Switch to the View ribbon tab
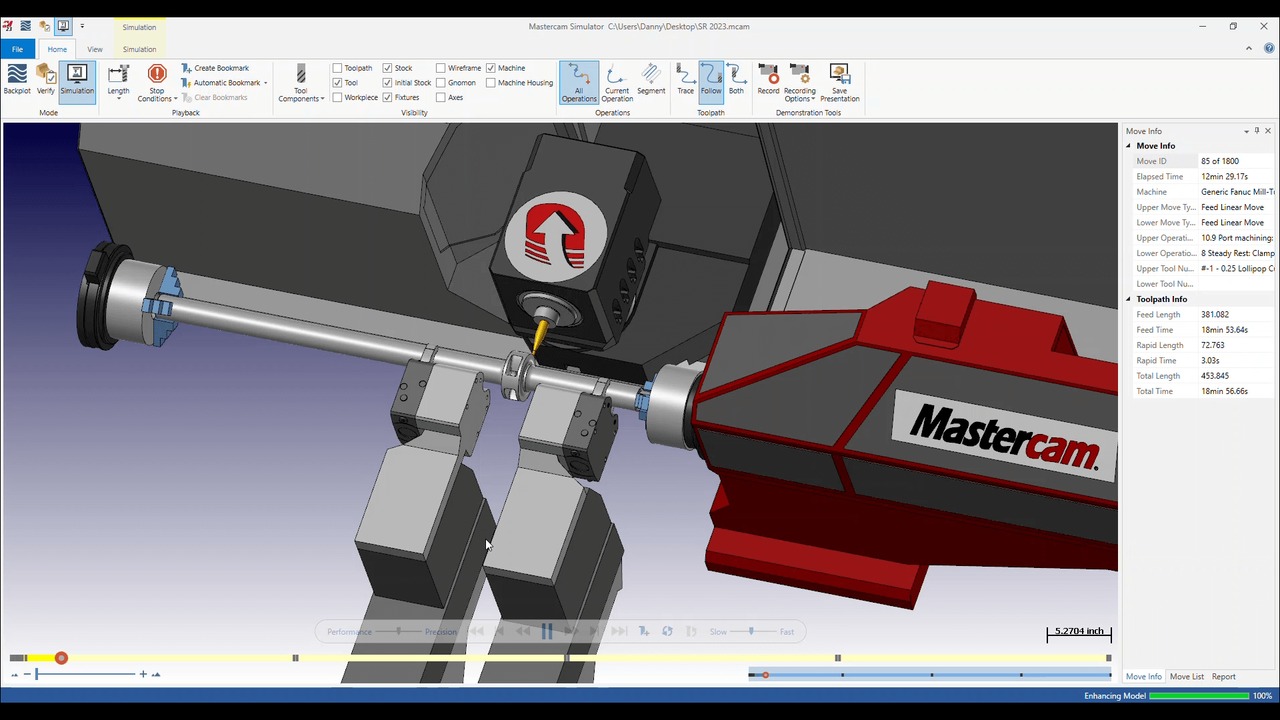The image size is (1280, 720). pos(95,49)
